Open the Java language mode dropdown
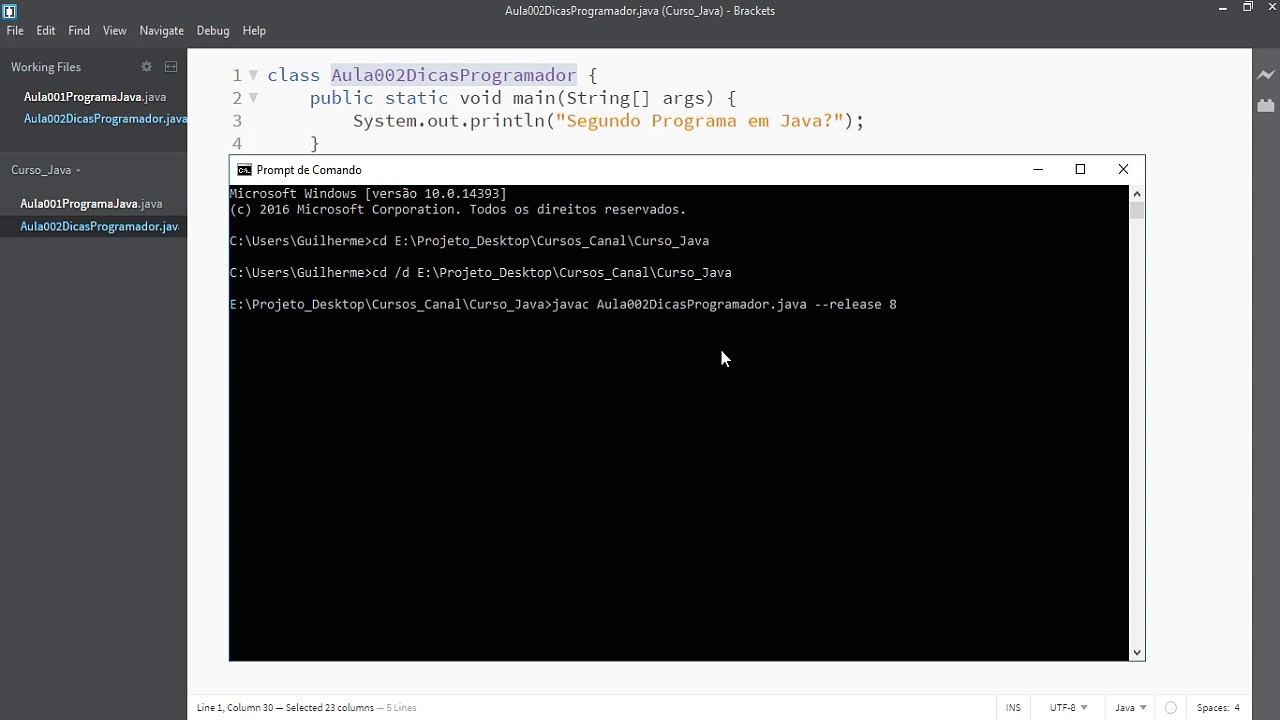The height and width of the screenshot is (720, 1280). [1131, 708]
